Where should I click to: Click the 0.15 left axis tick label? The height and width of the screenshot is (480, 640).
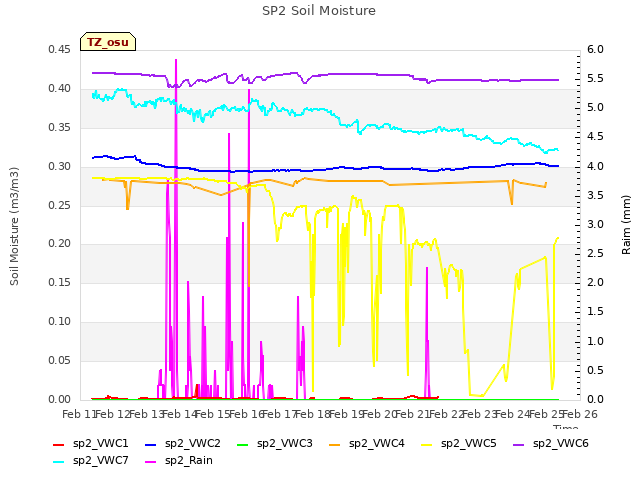click(59, 282)
